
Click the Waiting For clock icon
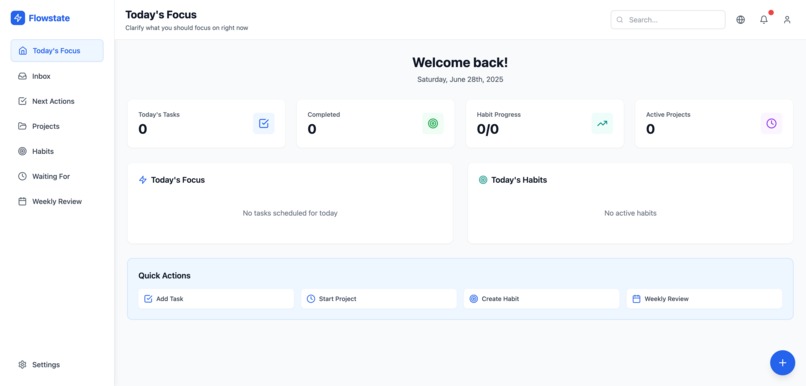(x=23, y=176)
